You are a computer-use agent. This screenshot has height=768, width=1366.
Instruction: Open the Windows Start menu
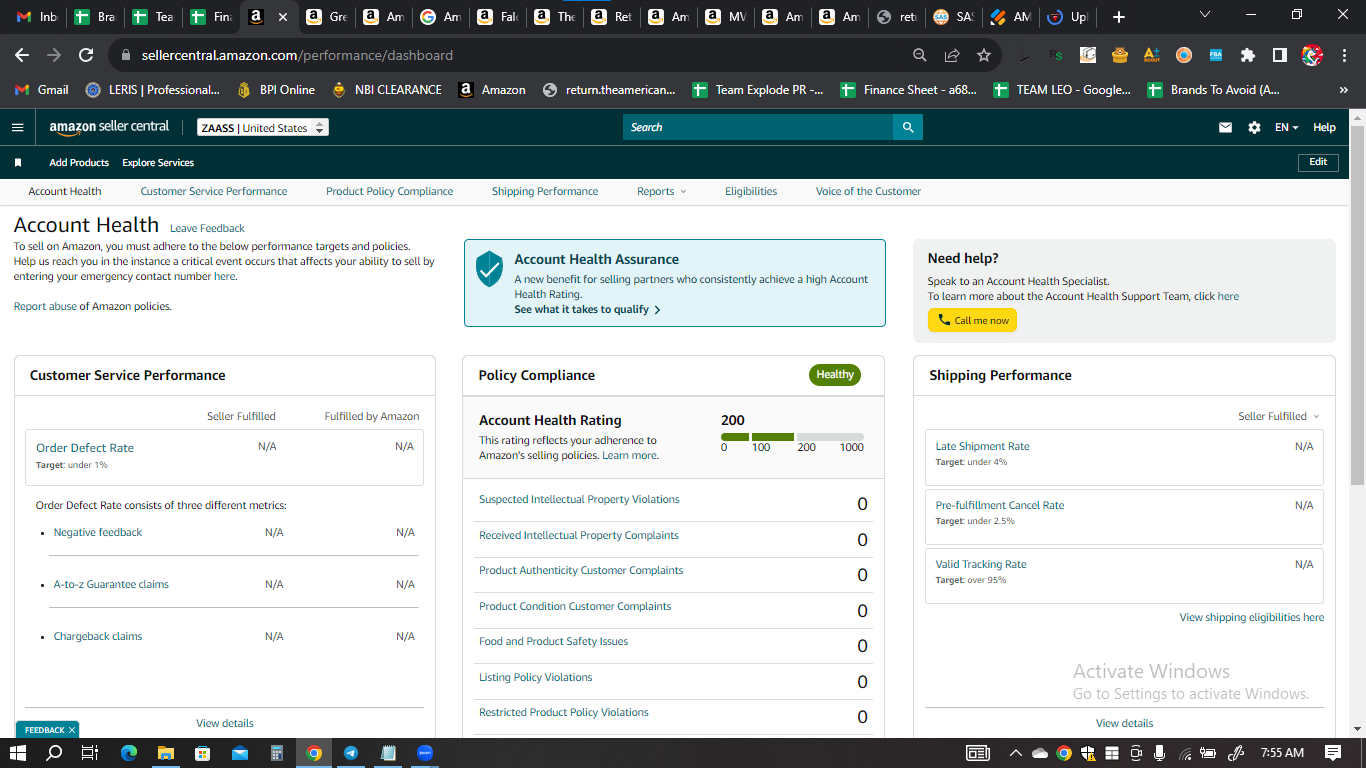pos(19,753)
